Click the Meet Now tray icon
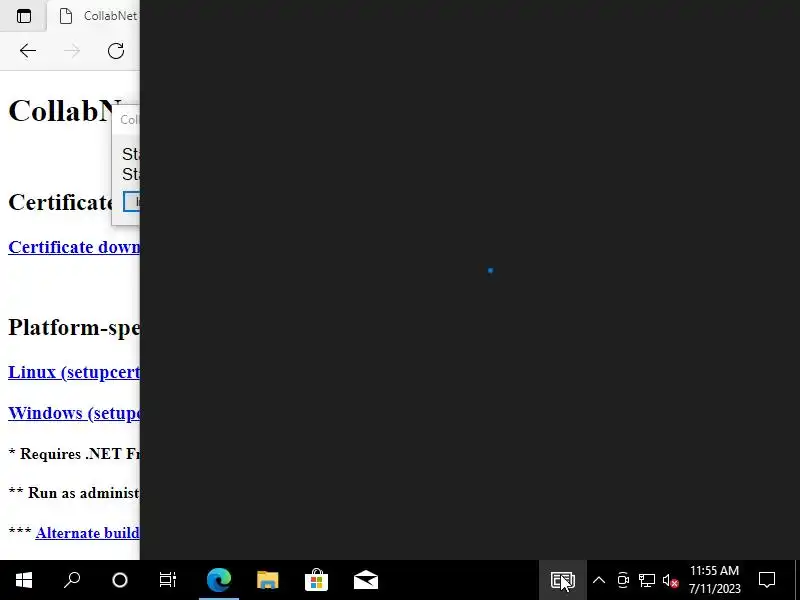Image resolution: width=800 pixels, height=600 pixels. (623, 580)
